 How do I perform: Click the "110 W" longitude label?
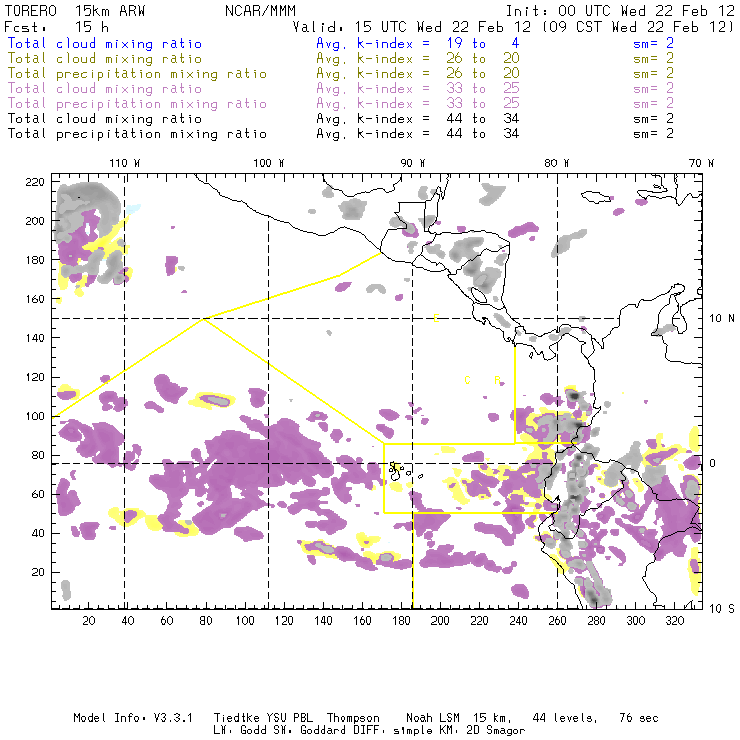(125, 163)
